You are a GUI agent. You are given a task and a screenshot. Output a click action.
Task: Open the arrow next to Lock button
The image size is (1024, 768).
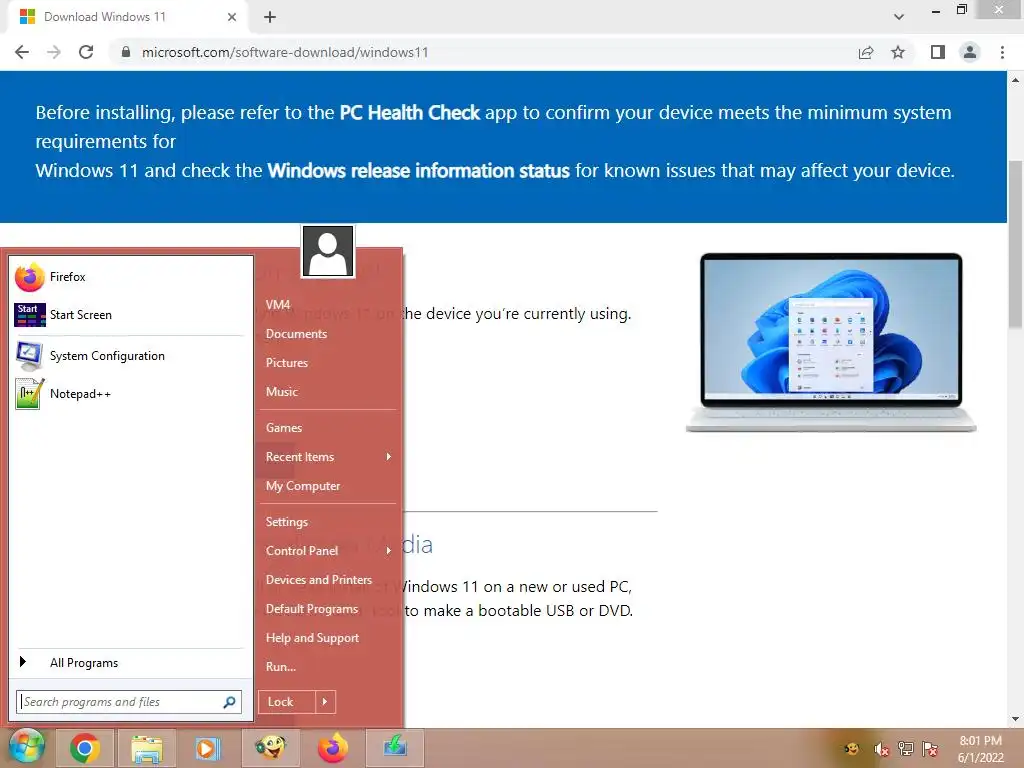(x=325, y=702)
